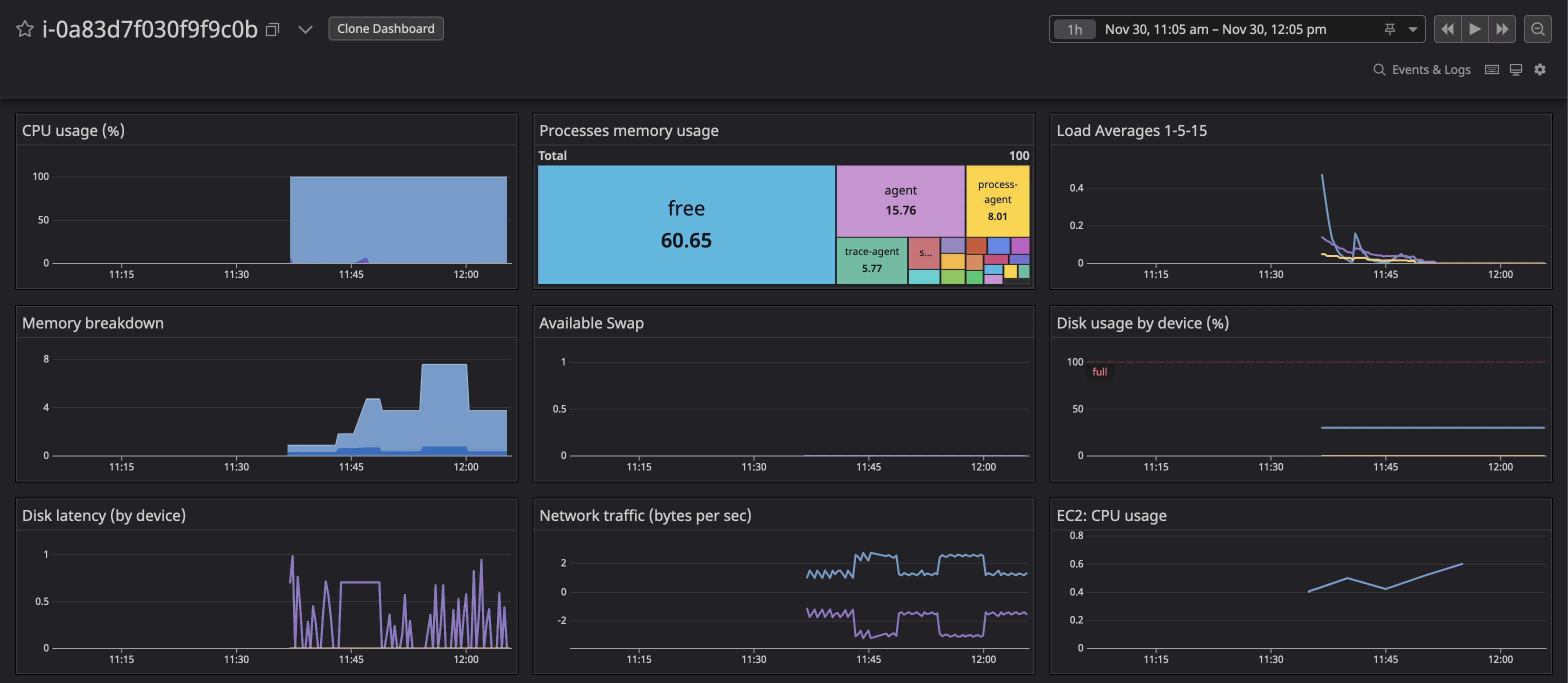Click the Memory breakdown peak plateau
1568x683 pixels.
pyautogui.click(x=444, y=364)
